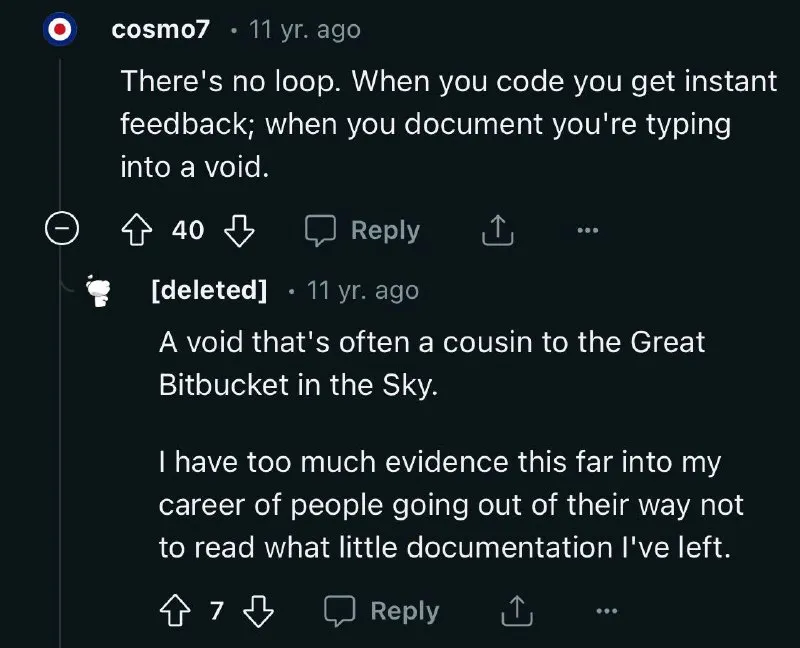Open the overflow menu on the deleted comment
The width and height of the screenshot is (800, 648).
(606, 610)
